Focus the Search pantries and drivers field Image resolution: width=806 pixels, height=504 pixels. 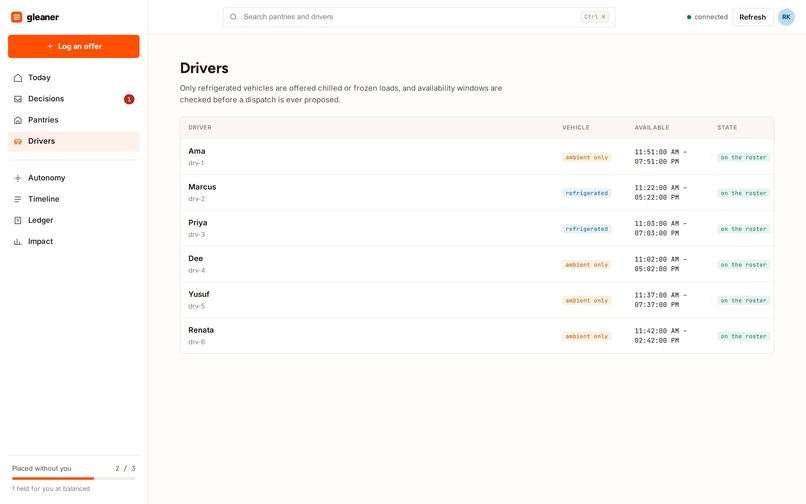pyautogui.click(x=419, y=17)
